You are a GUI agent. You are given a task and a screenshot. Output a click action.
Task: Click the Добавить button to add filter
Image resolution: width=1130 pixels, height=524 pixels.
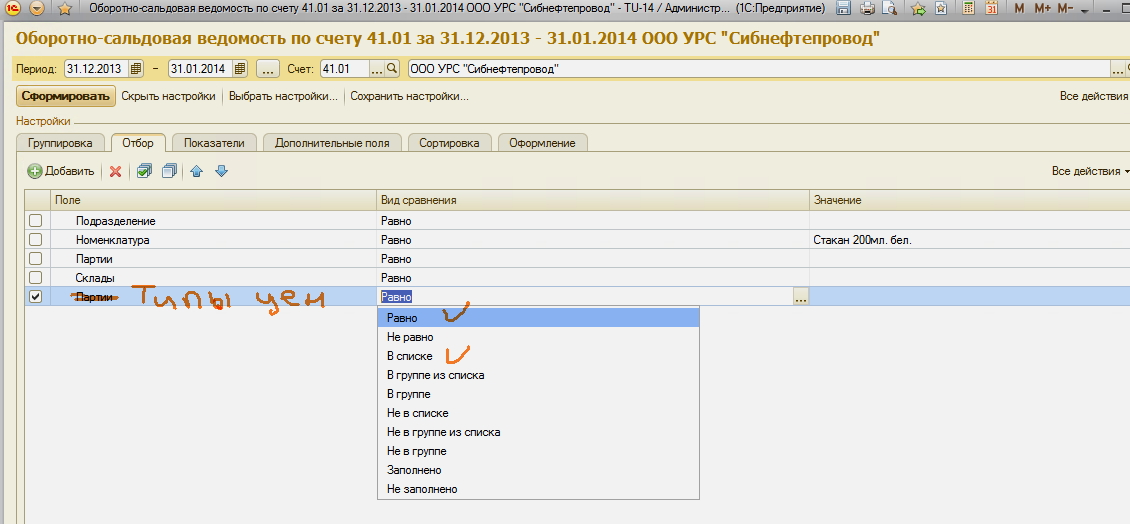point(61,171)
